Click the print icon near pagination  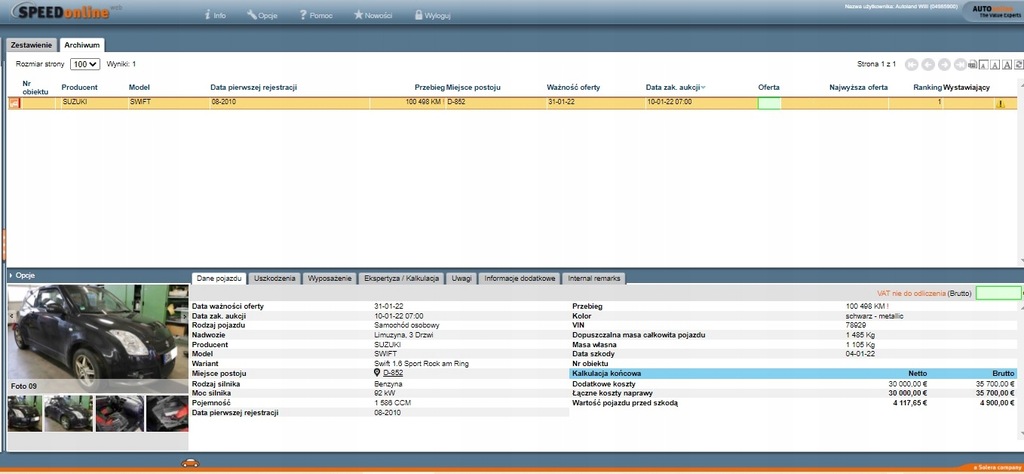(973, 64)
